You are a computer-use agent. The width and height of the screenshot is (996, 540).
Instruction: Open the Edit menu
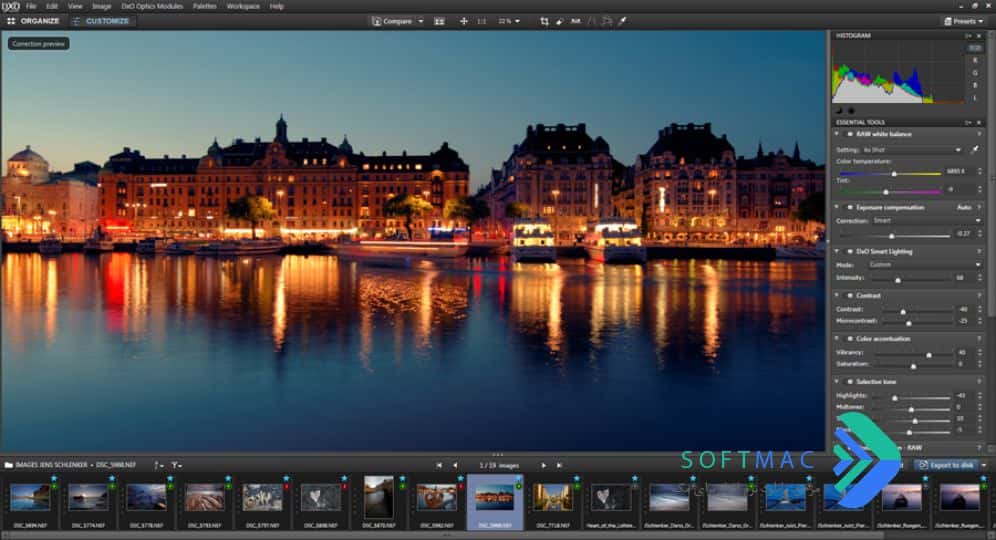[x=51, y=6]
